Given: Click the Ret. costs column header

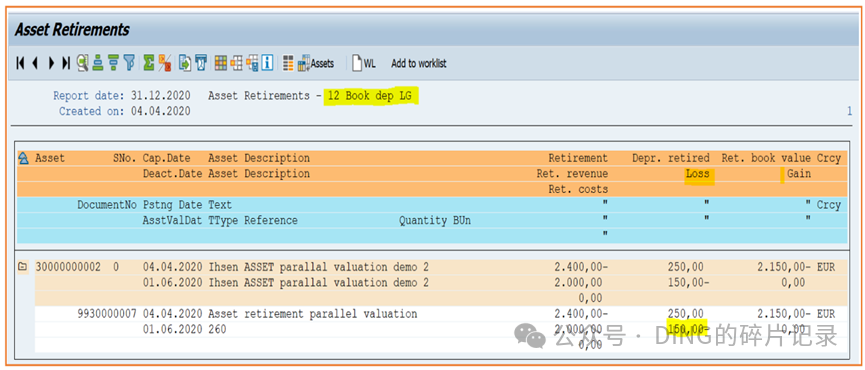Looking at the screenshot, I should pos(578,189).
